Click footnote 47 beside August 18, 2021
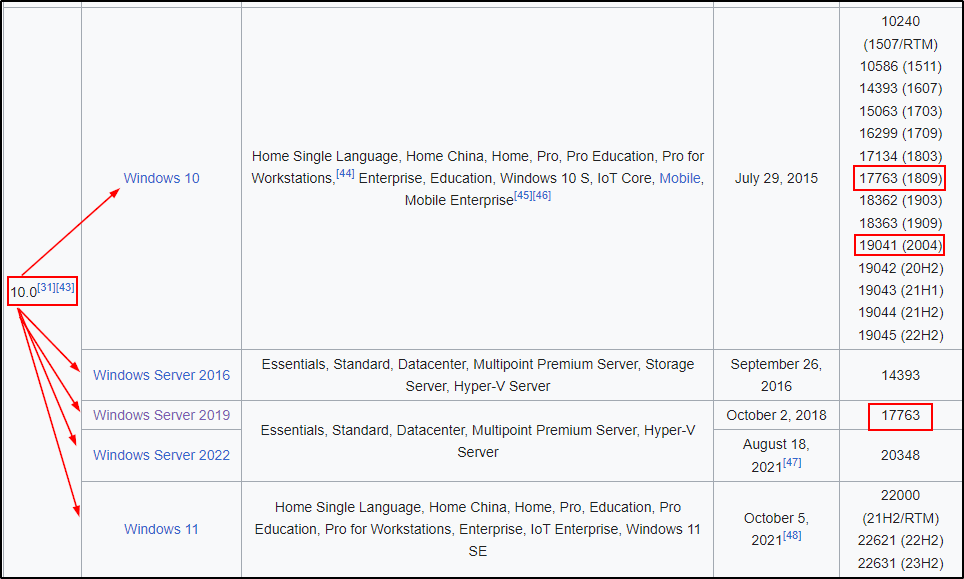The width and height of the screenshot is (964, 579). [791, 462]
